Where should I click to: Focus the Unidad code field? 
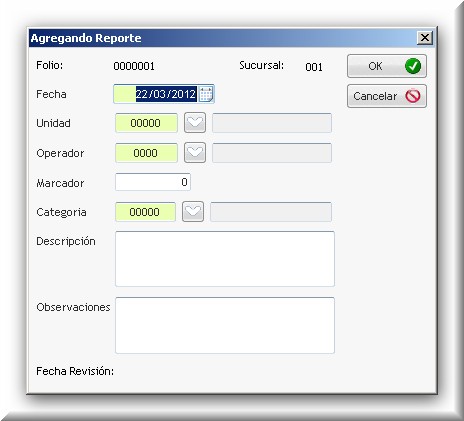[146, 123]
